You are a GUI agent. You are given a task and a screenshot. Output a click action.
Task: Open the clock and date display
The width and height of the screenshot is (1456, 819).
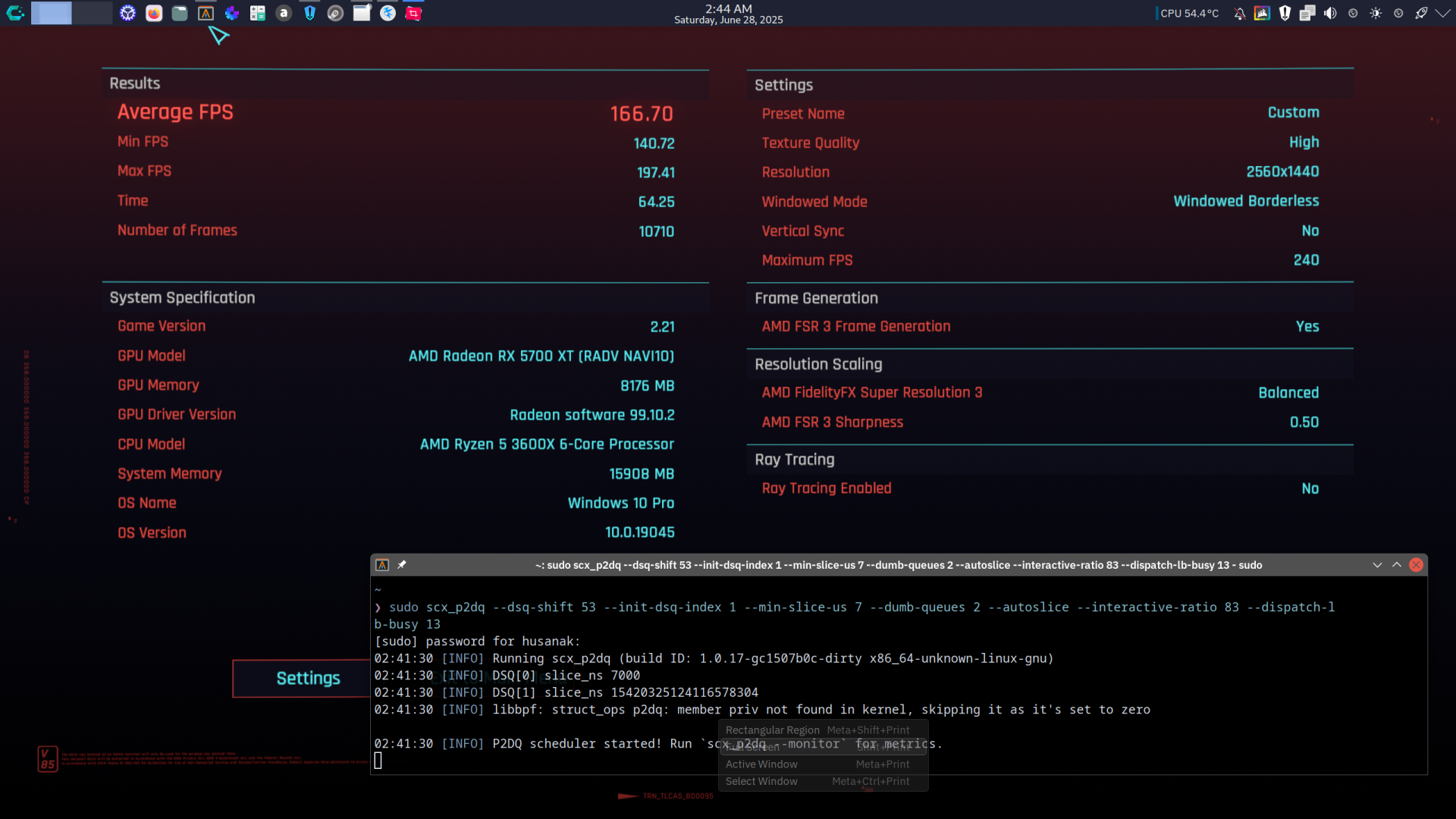click(x=728, y=14)
